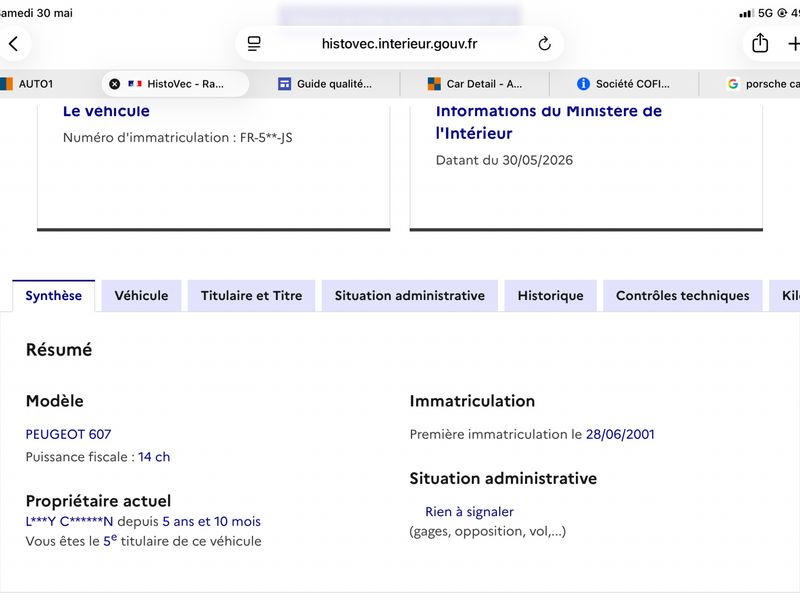Reload the HistoVec page
Screen dimensions: 800x600
[x=544, y=44]
